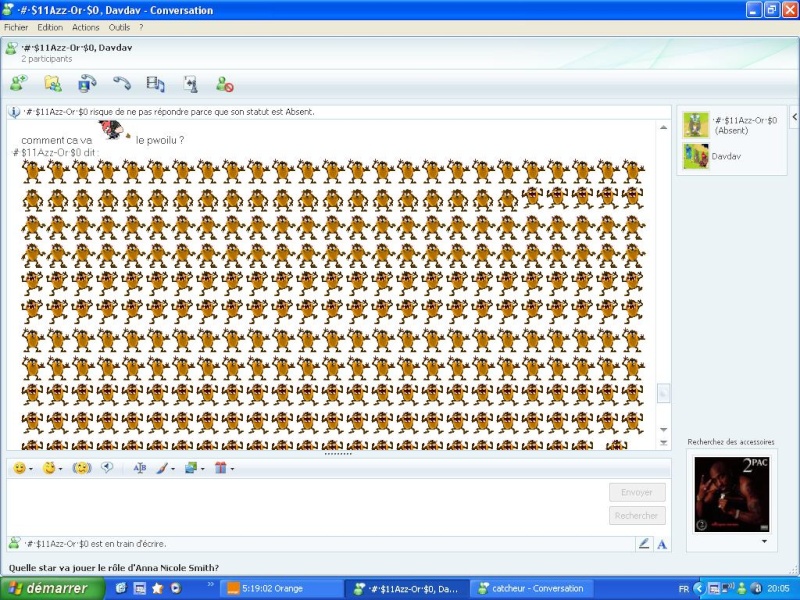Open the emoticons smiley picker
This screenshot has width=800, height=600.
(19, 468)
